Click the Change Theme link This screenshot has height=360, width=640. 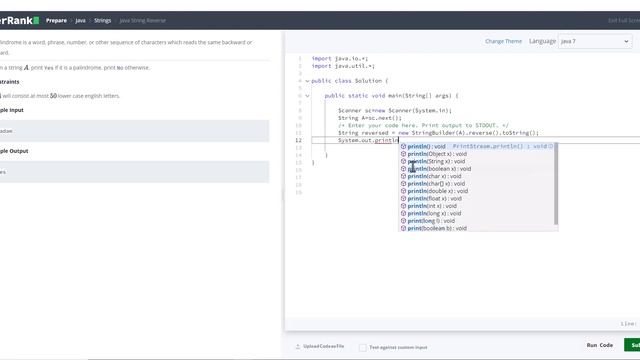[x=503, y=41]
